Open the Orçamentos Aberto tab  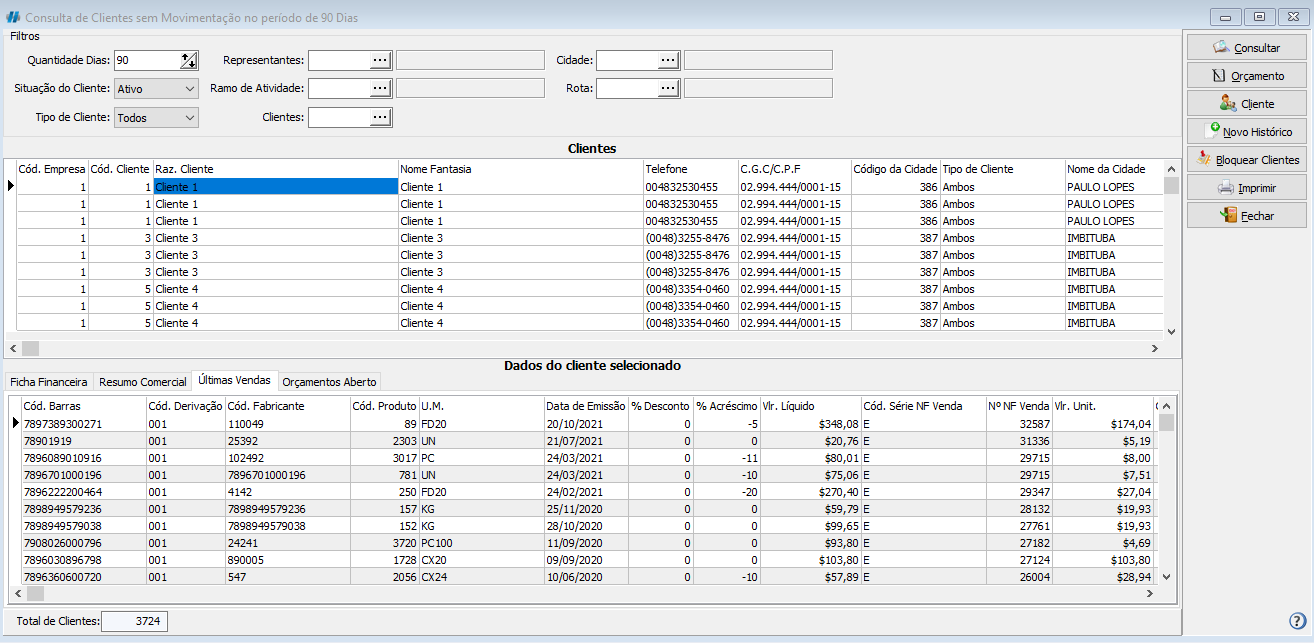point(329,382)
